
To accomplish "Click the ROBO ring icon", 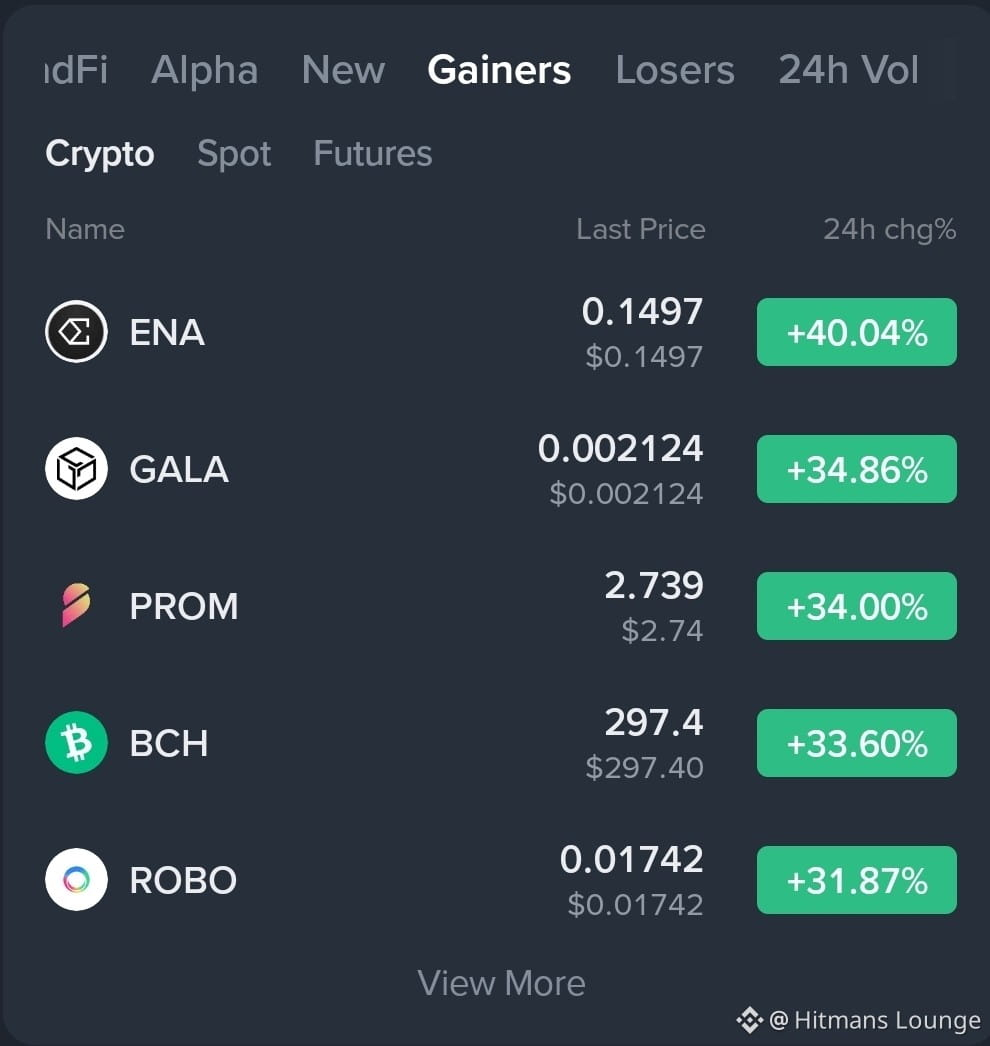I will [76, 879].
